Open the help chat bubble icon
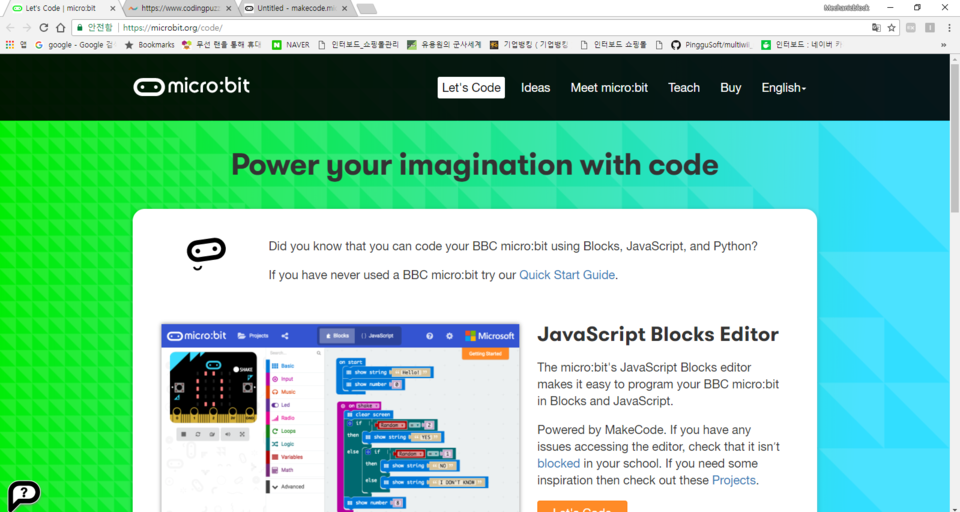Screen dimensions: 960x512 coord(24,495)
